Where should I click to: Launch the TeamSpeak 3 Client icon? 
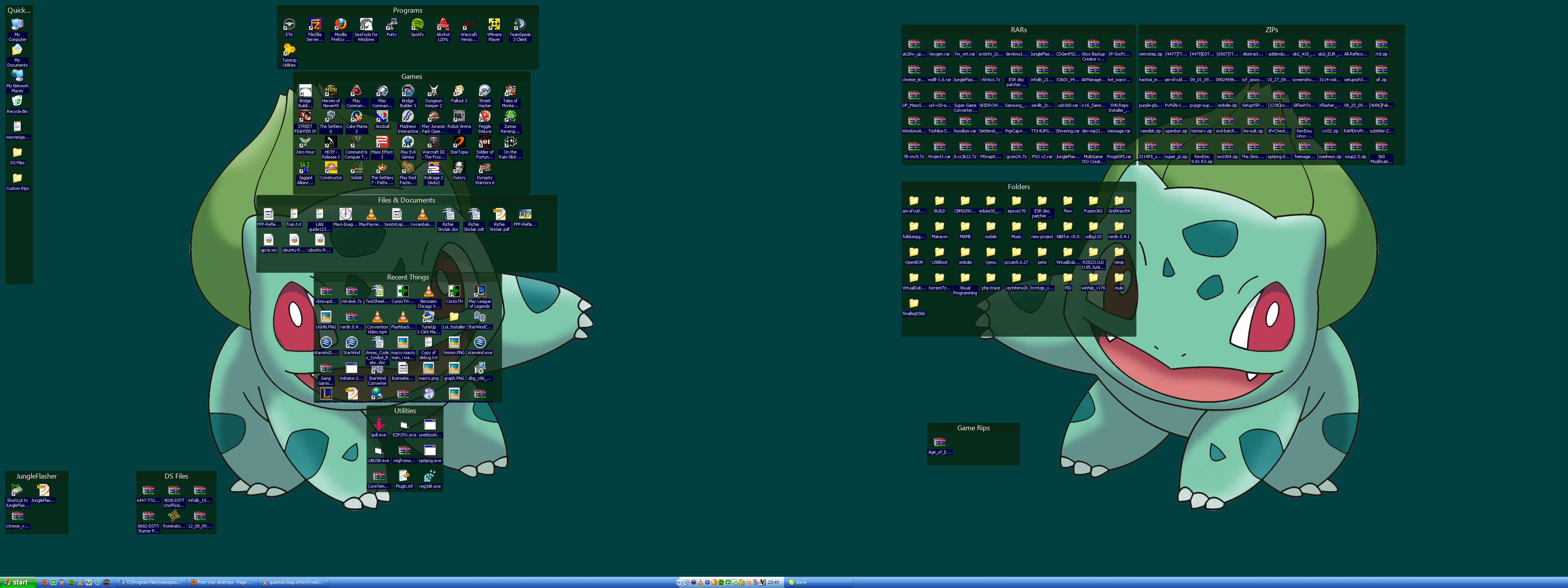coord(520,25)
